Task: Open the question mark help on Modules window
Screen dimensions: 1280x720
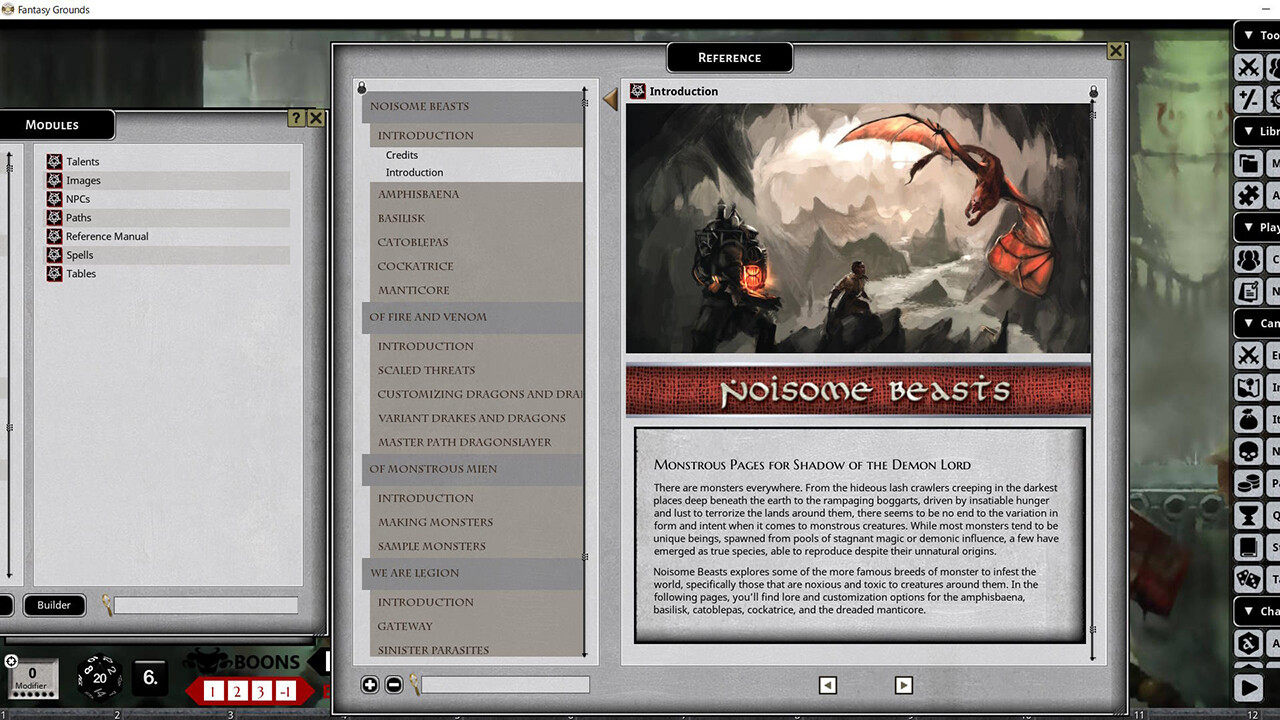Action: click(x=296, y=117)
